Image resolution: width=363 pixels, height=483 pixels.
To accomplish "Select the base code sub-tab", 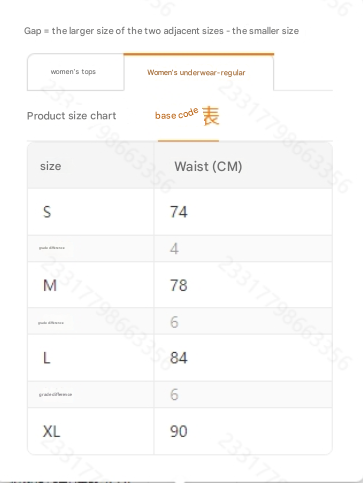I will coord(176,115).
